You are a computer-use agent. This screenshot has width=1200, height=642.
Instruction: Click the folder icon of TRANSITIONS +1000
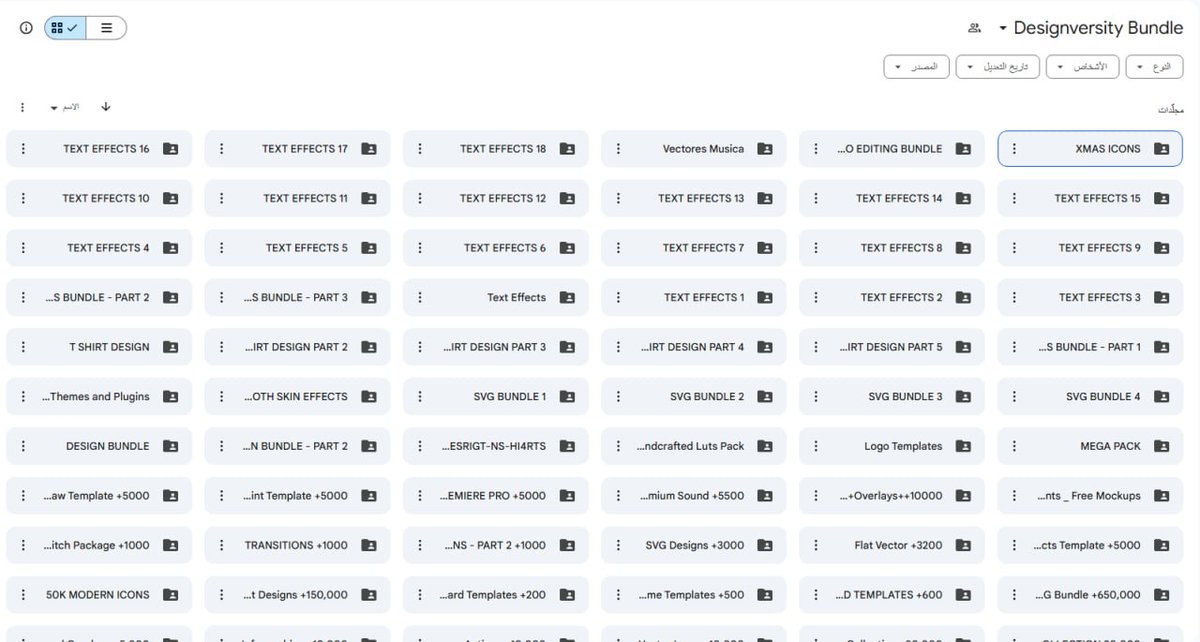point(369,545)
